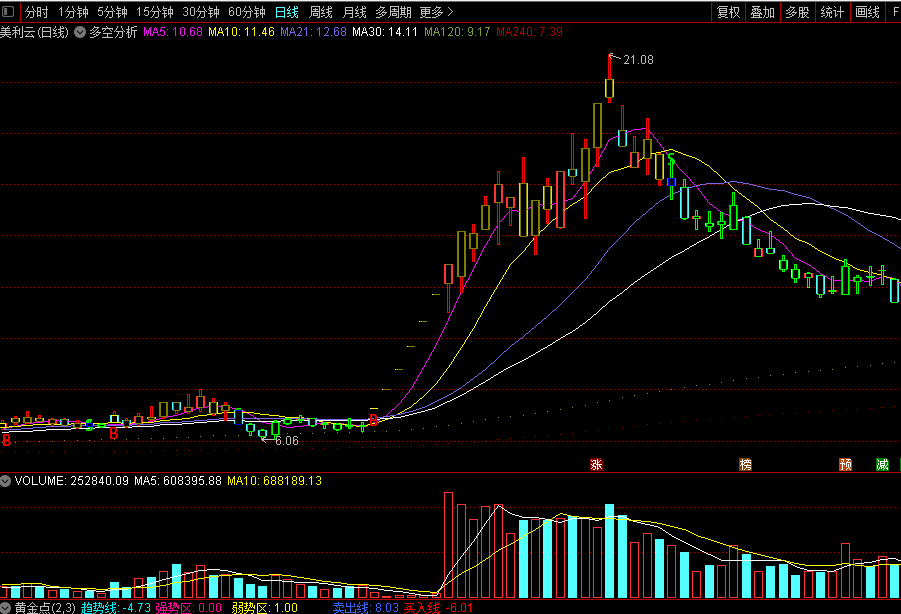Select volume MA5: 608395.88 value

(178, 481)
